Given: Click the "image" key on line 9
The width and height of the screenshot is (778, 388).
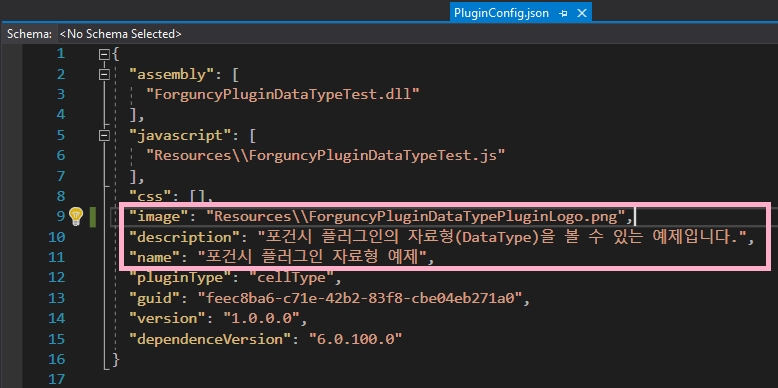Looking at the screenshot, I should click(159, 216).
